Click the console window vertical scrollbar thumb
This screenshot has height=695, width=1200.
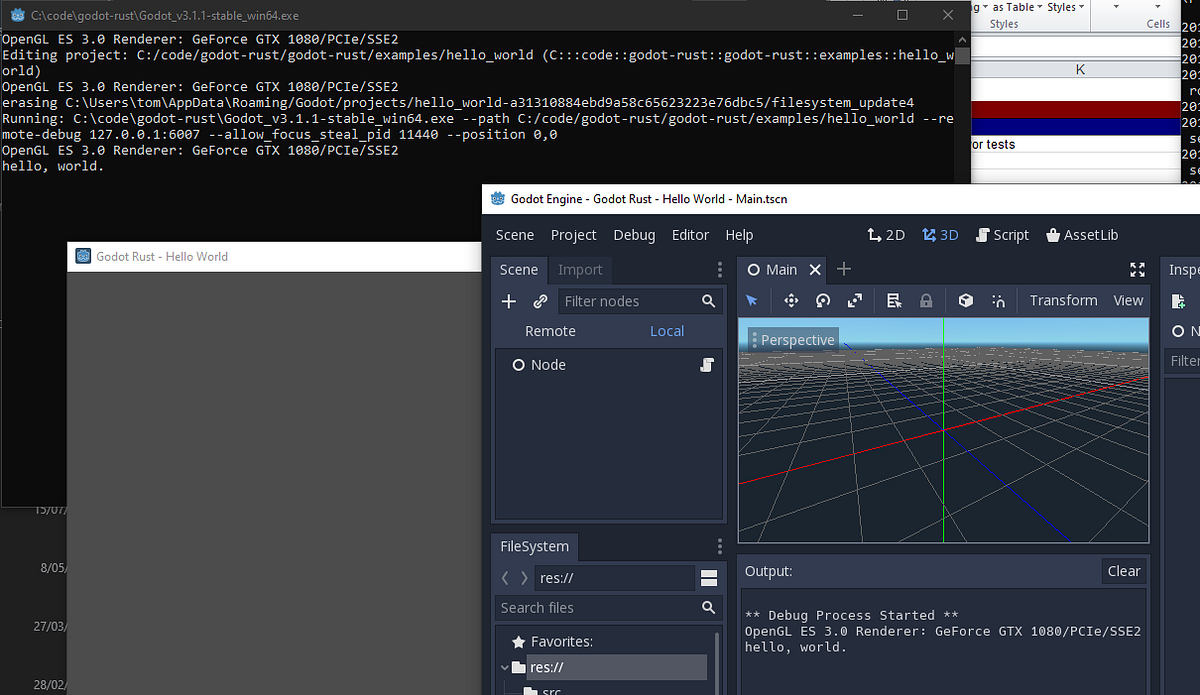pos(962,55)
